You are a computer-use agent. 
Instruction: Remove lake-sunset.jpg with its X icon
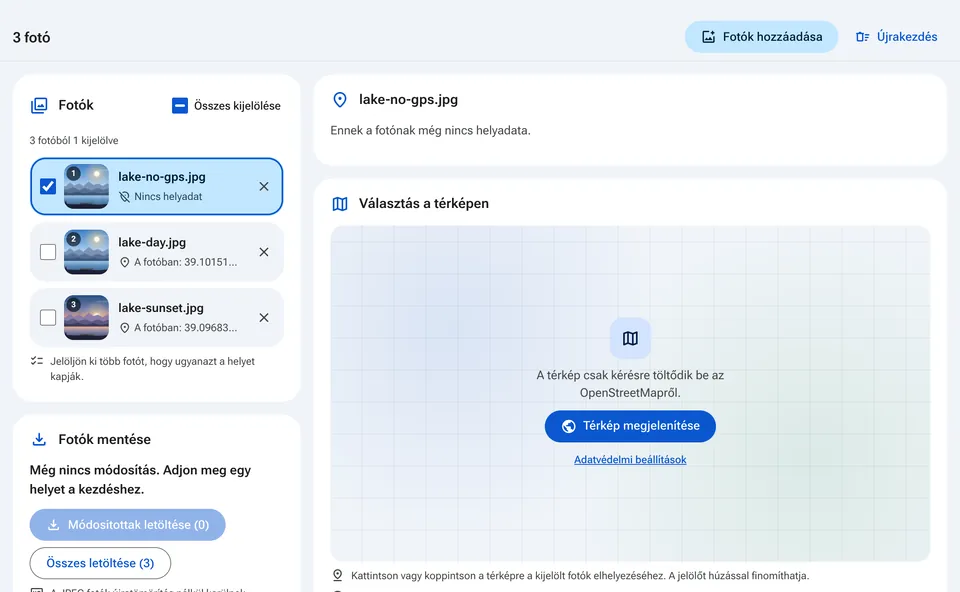(x=264, y=318)
